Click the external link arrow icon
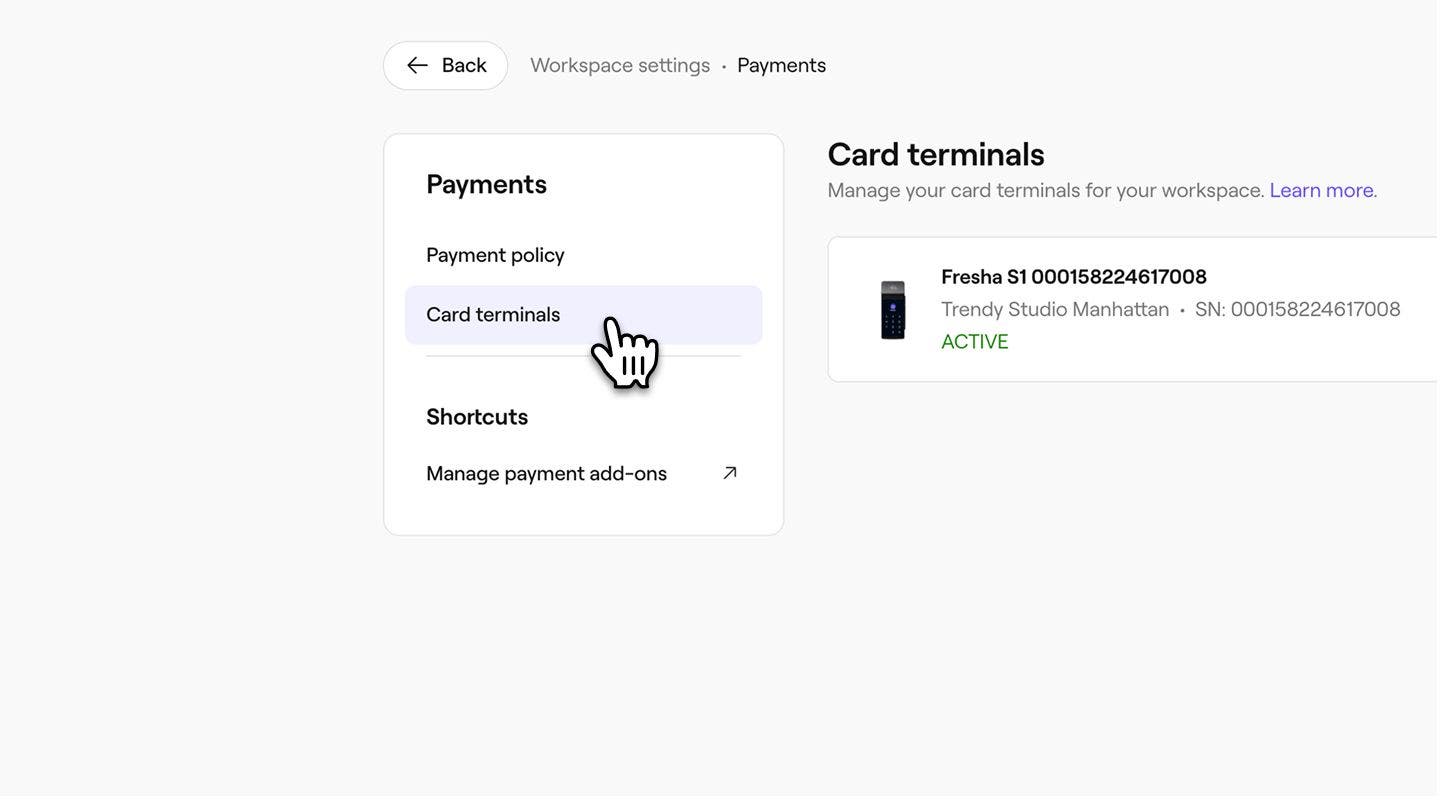 click(730, 473)
